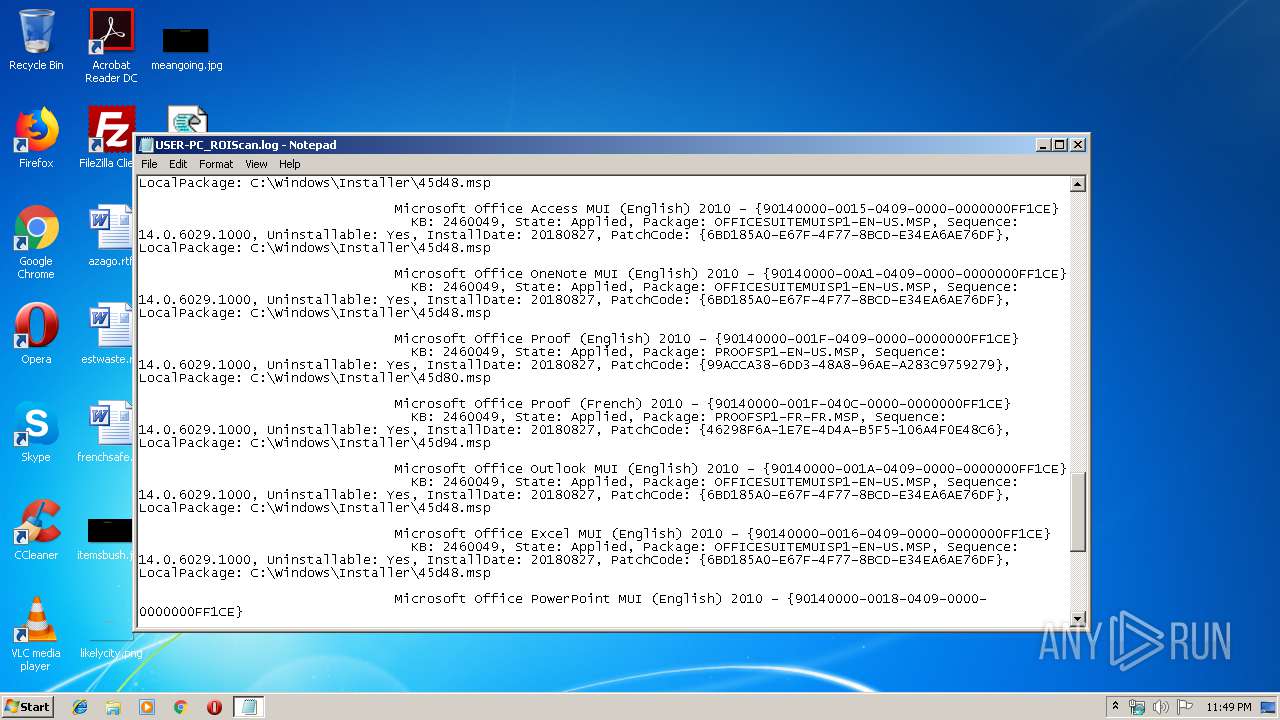This screenshot has width=1280, height=720.
Task: Open the volume tray icon
Action: [x=1160, y=707]
